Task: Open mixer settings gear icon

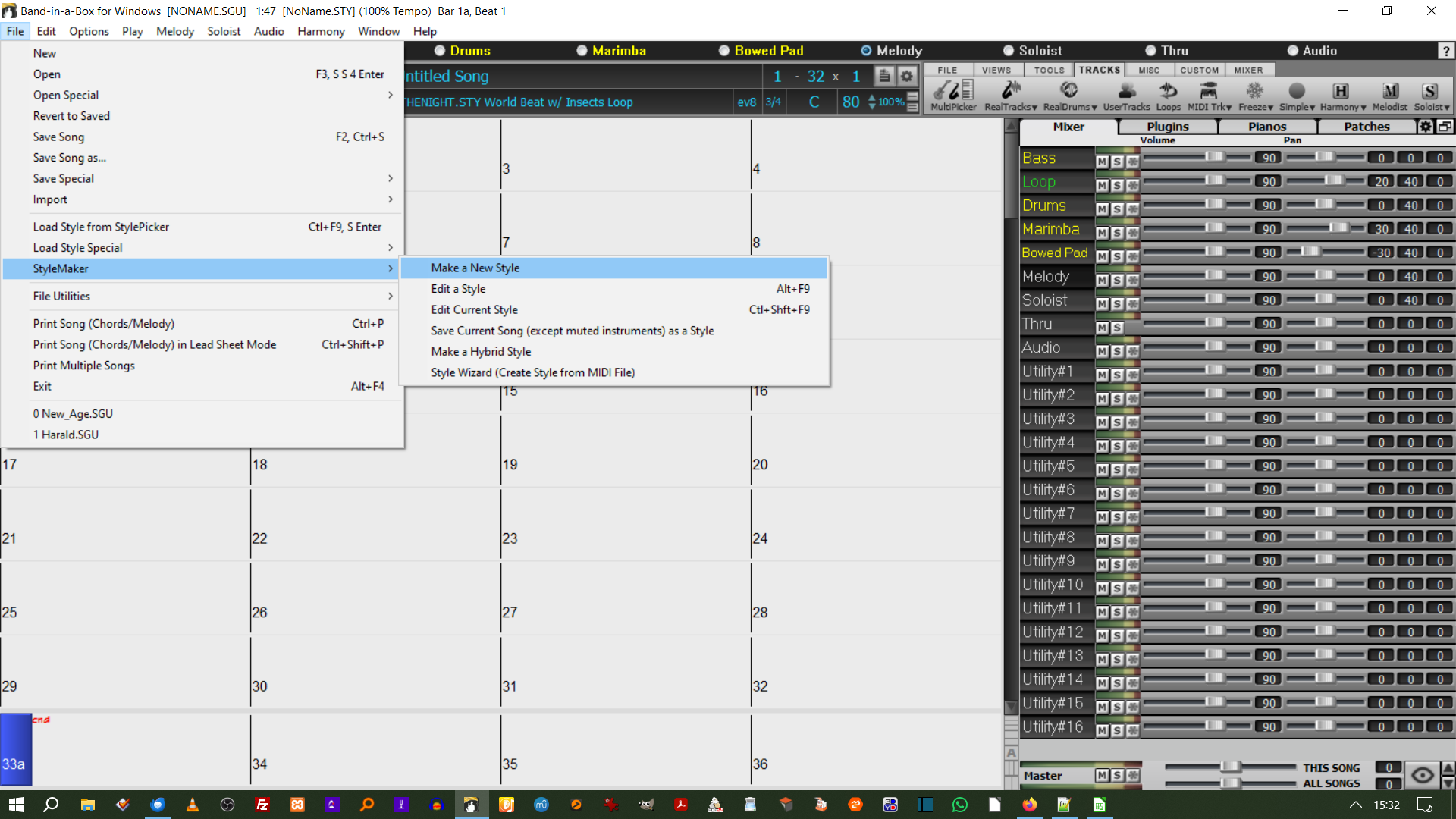Action: point(1426,127)
